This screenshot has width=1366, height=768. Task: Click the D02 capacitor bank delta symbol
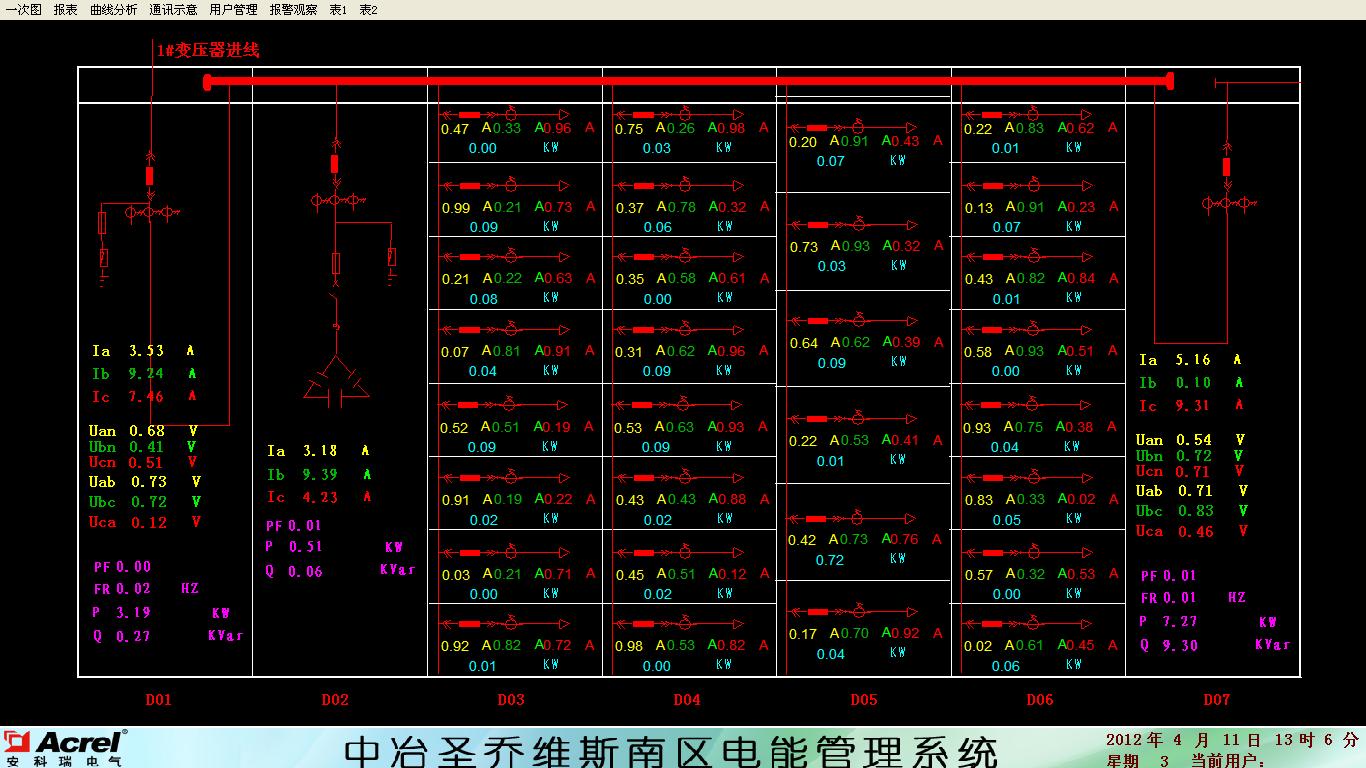pyautogui.click(x=335, y=381)
